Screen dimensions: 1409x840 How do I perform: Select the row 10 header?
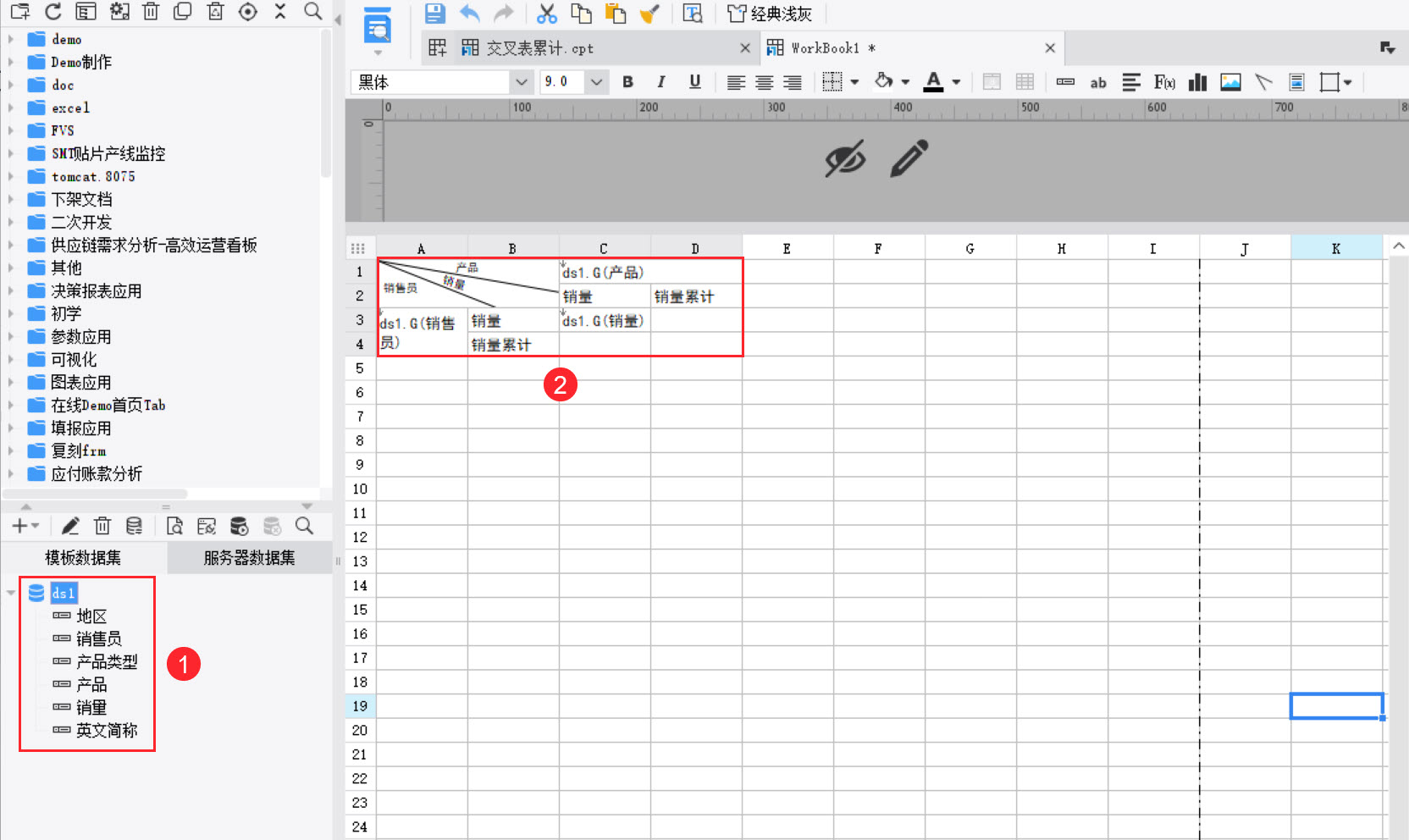pyautogui.click(x=360, y=489)
